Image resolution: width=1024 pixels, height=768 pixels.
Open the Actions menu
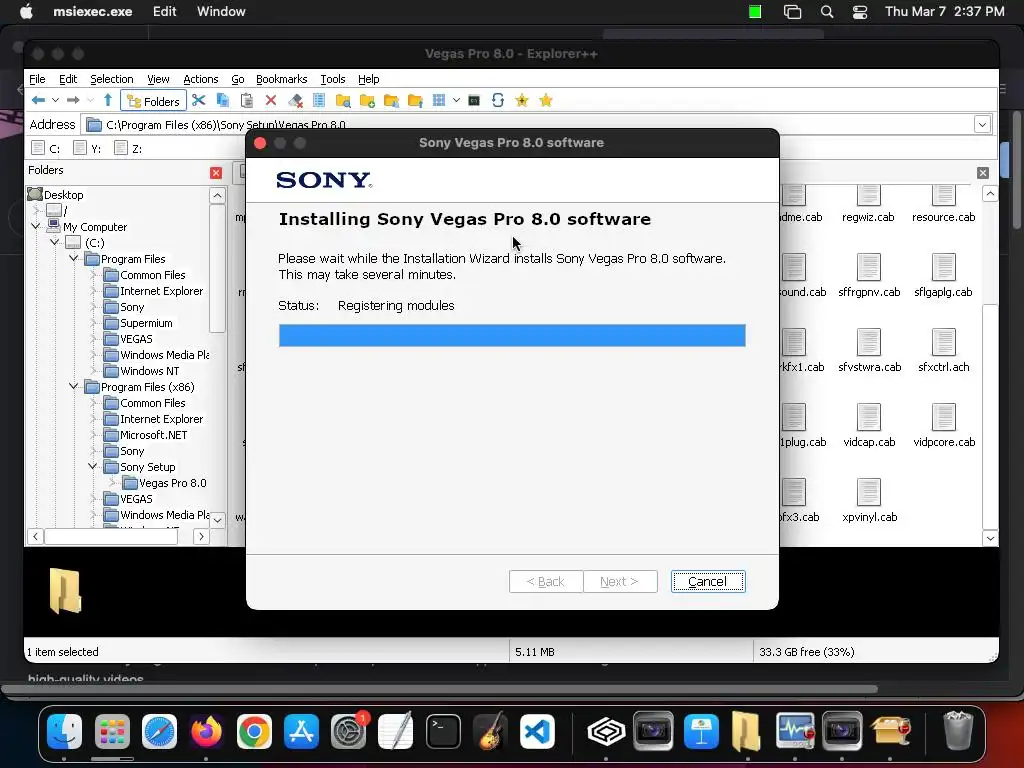[x=200, y=79]
